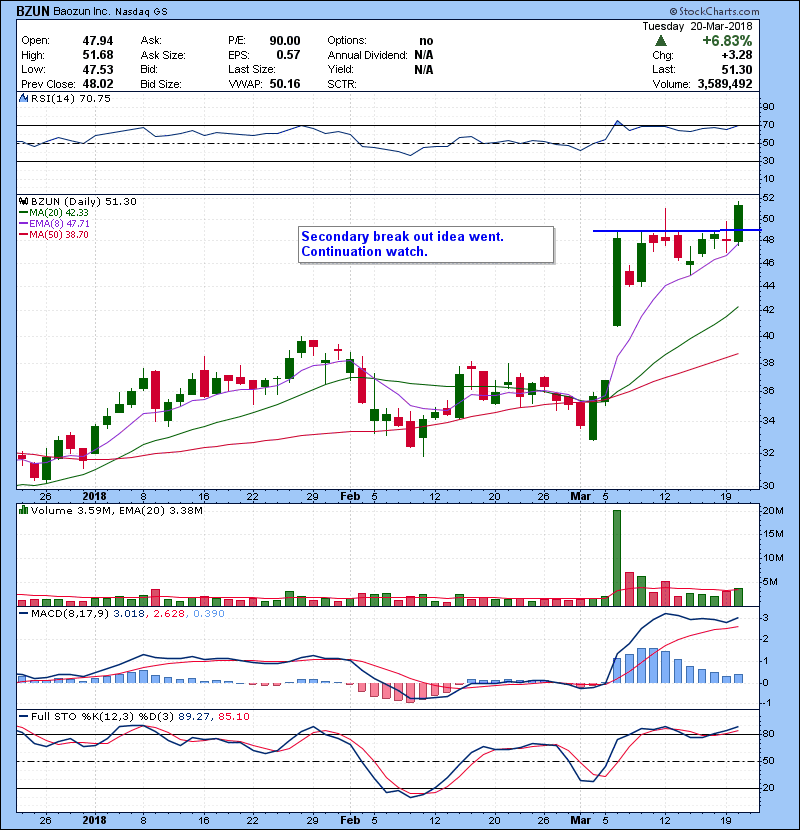The width and height of the screenshot is (800, 830).
Task: Click the Last Size: label
Action: (x=252, y=69)
